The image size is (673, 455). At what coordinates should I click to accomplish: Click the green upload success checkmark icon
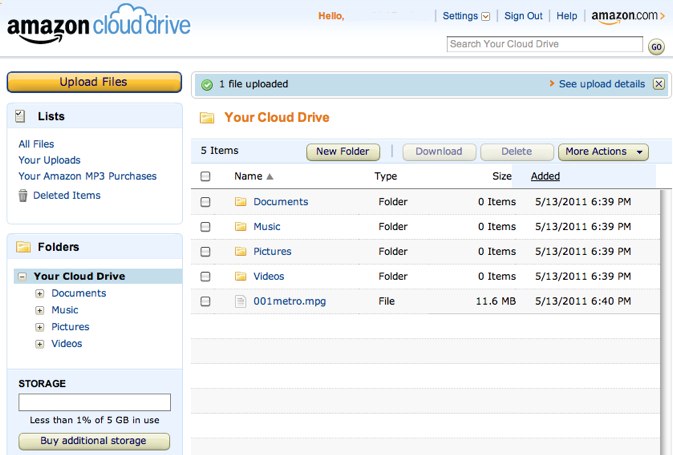click(x=207, y=85)
